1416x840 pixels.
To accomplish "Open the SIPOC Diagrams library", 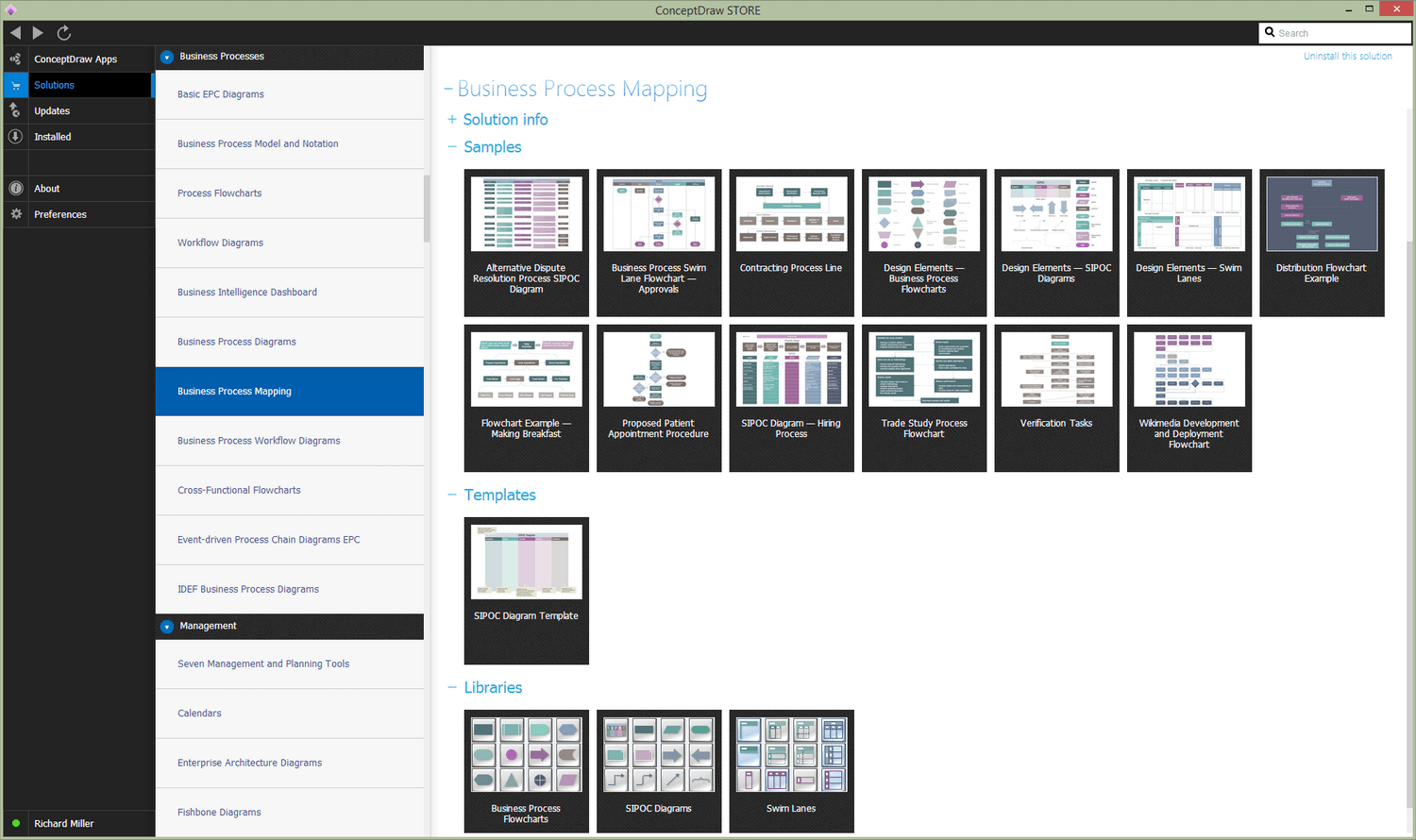I will [x=659, y=771].
